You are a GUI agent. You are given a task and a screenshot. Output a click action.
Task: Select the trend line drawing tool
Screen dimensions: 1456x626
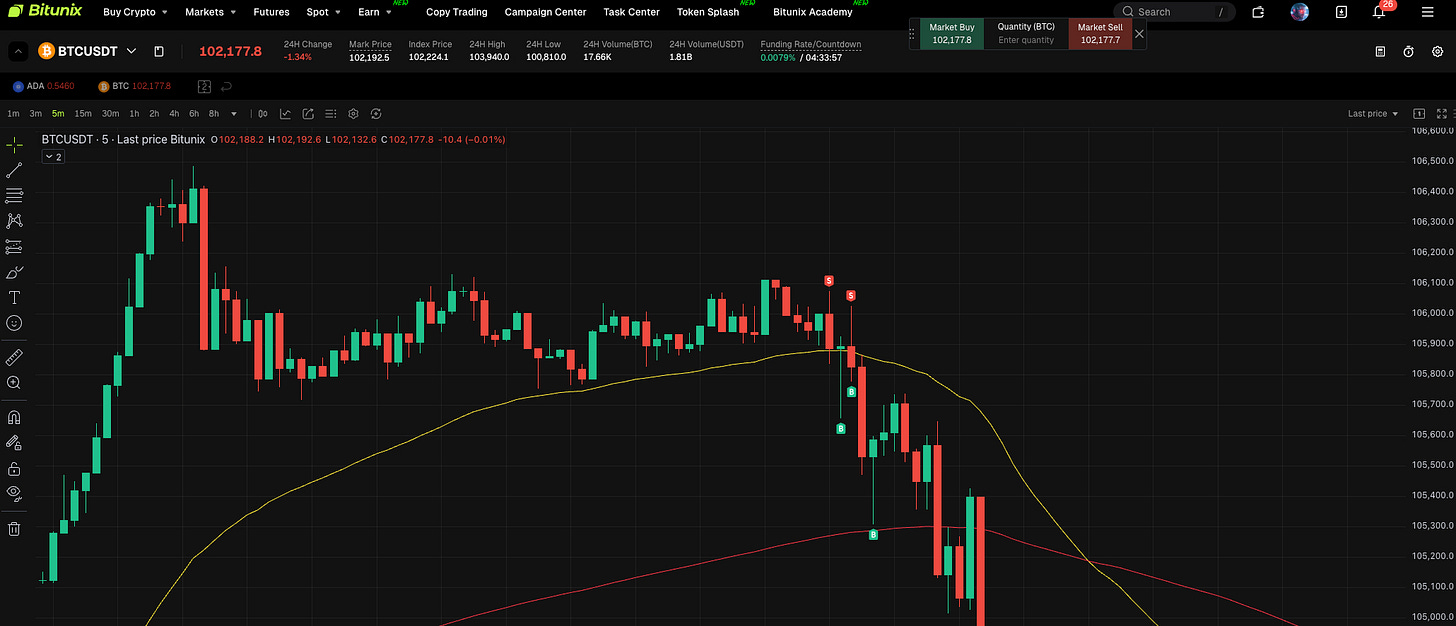pos(14,170)
